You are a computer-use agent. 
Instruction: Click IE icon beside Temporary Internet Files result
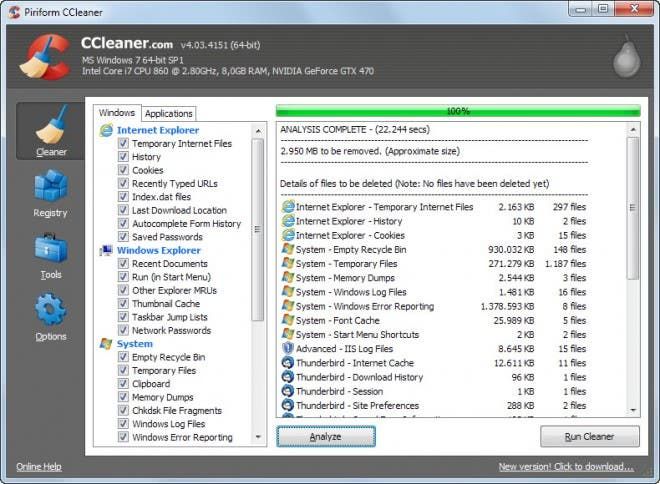pos(288,207)
